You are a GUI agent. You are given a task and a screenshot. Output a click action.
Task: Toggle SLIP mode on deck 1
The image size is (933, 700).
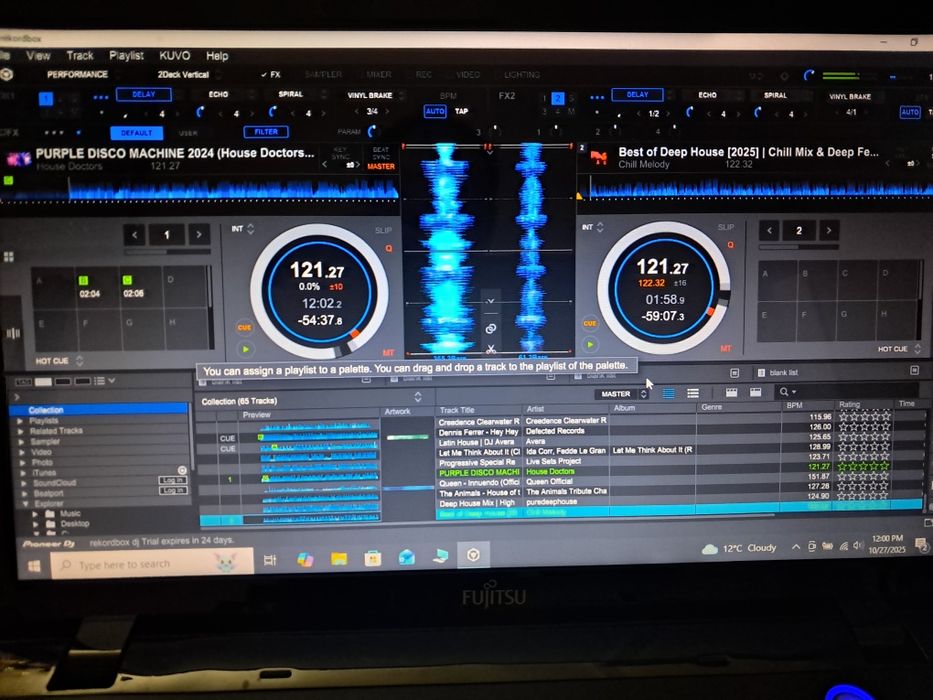coord(383,230)
